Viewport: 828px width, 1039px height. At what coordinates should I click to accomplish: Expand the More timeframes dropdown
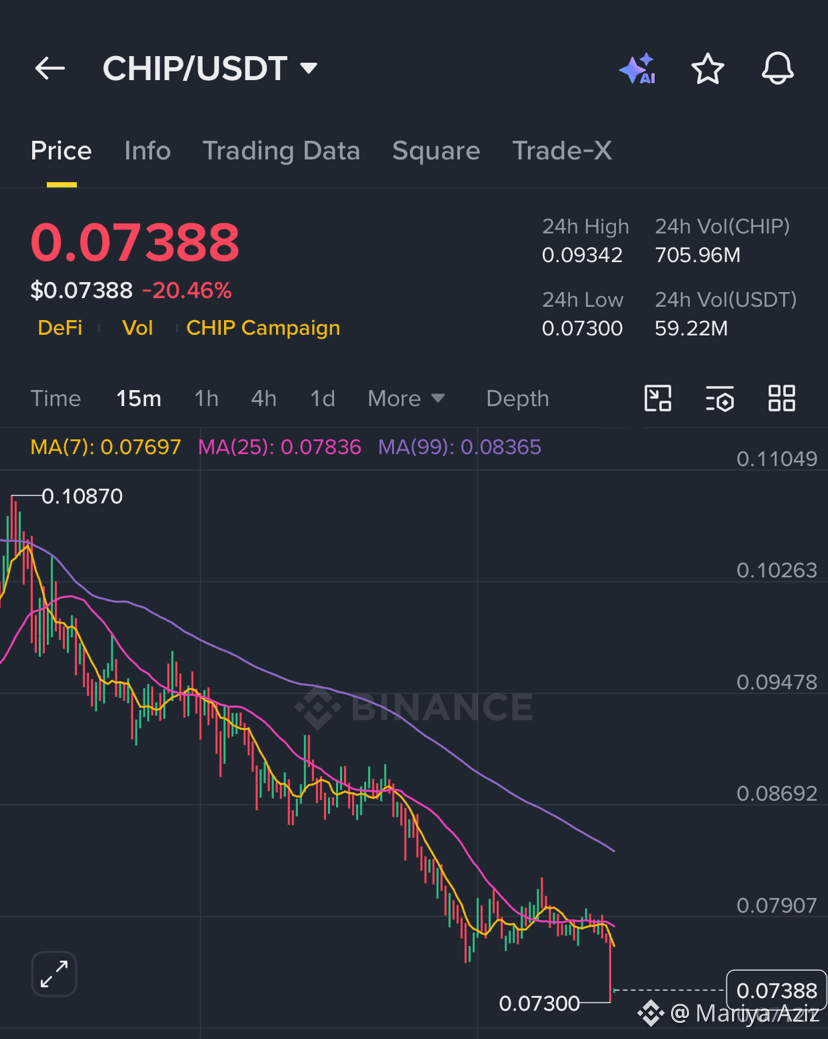click(x=406, y=398)
